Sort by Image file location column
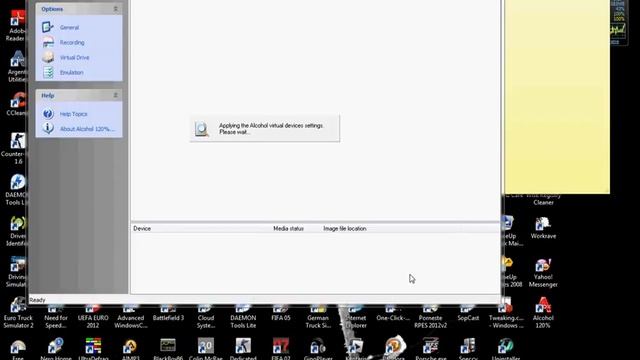The image size is (640, 360). (344, 229)
